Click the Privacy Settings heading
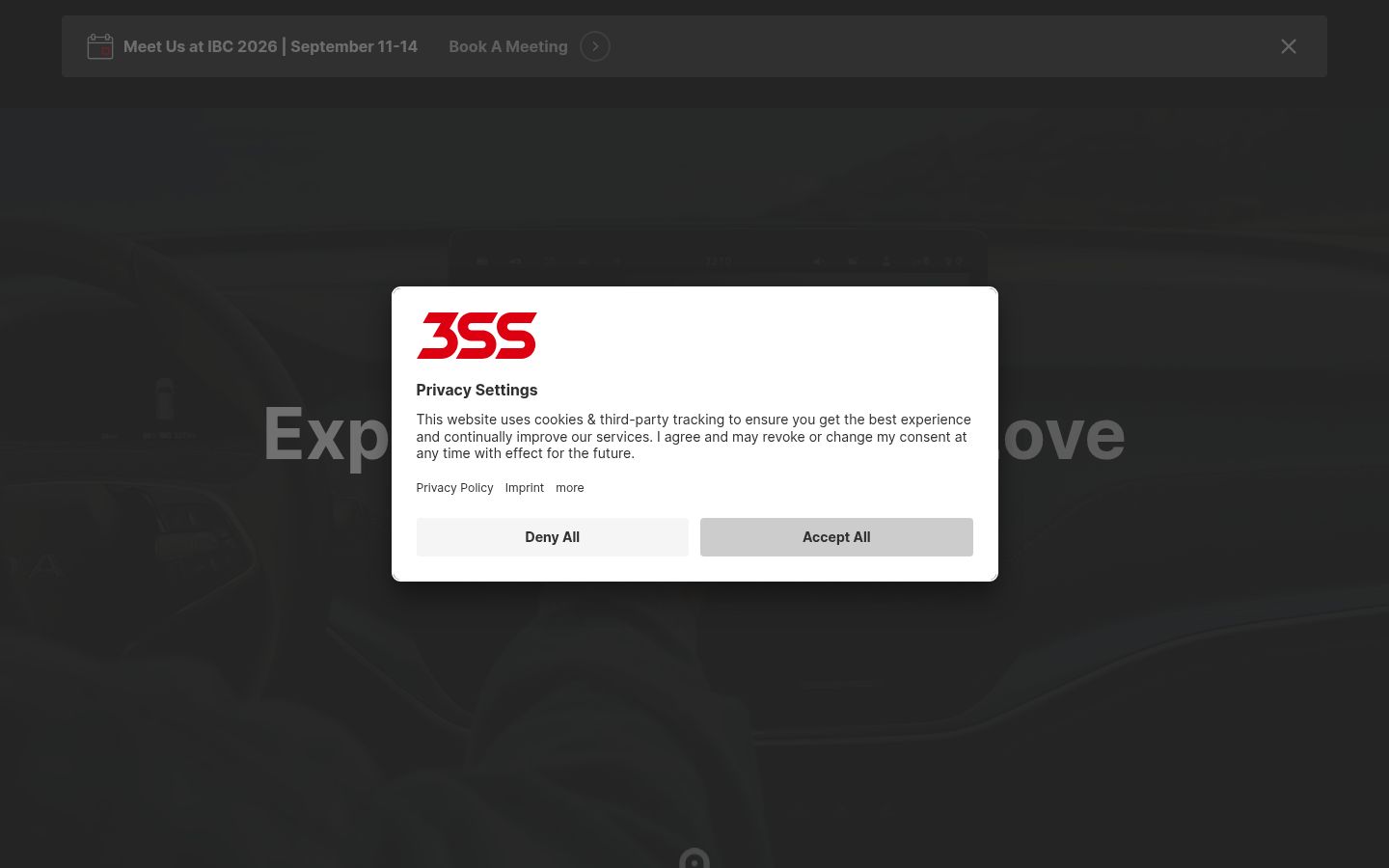1389x868 pixels. [477, 390]
